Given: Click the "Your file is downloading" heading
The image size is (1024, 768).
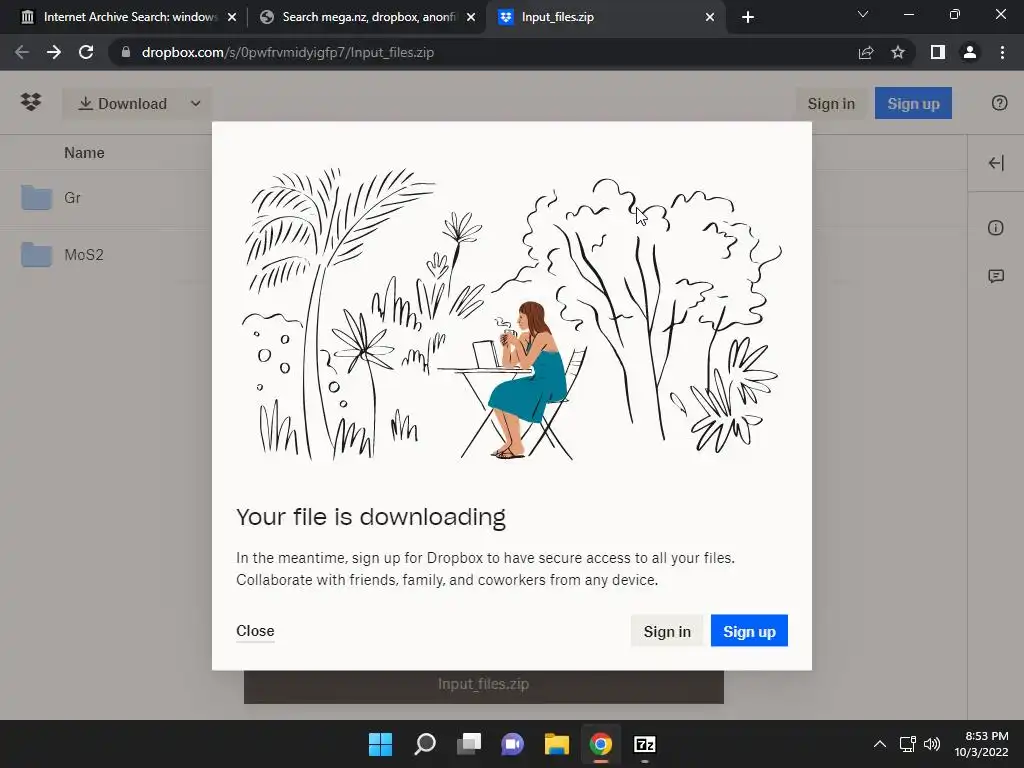Looking at the screenshot, I should 371,517.
